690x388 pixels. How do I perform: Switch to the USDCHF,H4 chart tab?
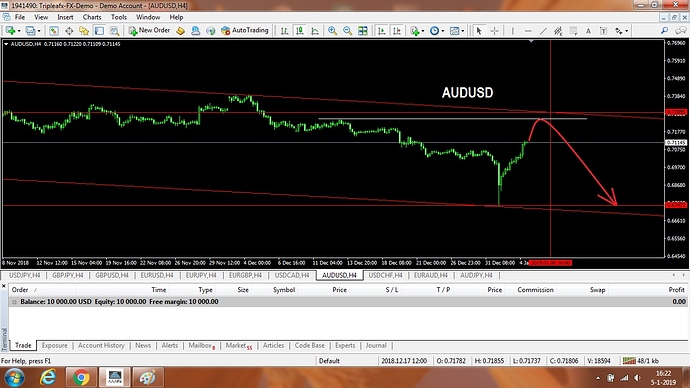click(385, 275)
